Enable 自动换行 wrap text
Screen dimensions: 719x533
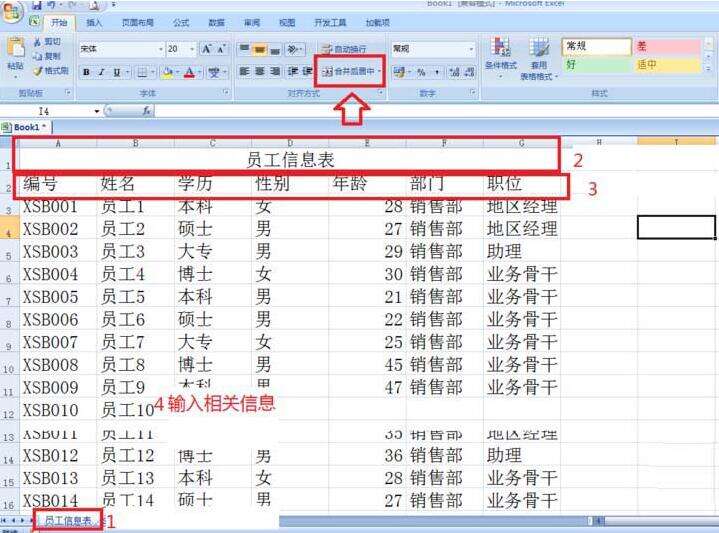pyautogui.click(x=344, y=49)
